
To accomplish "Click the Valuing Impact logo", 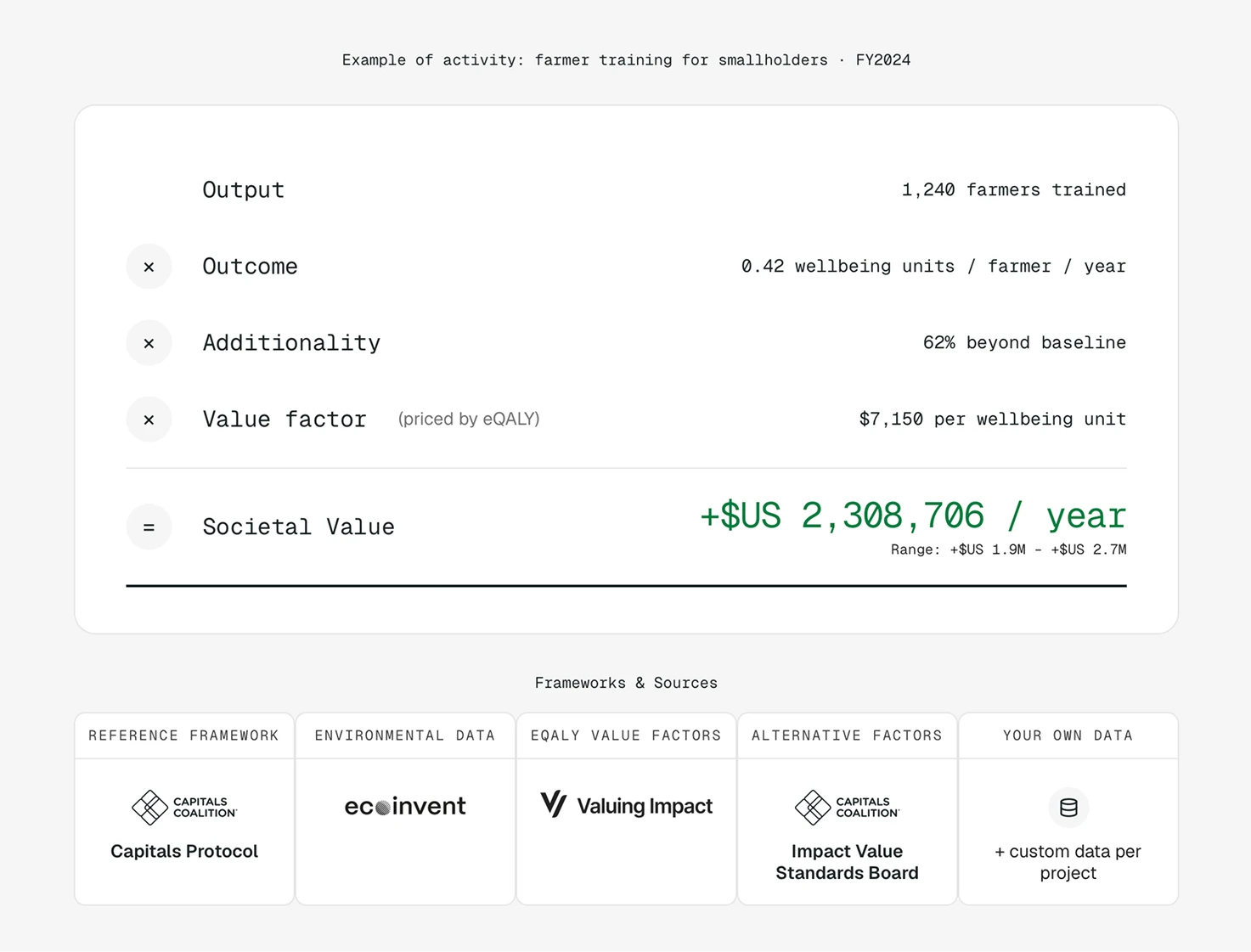I will (x=626, y=805).
